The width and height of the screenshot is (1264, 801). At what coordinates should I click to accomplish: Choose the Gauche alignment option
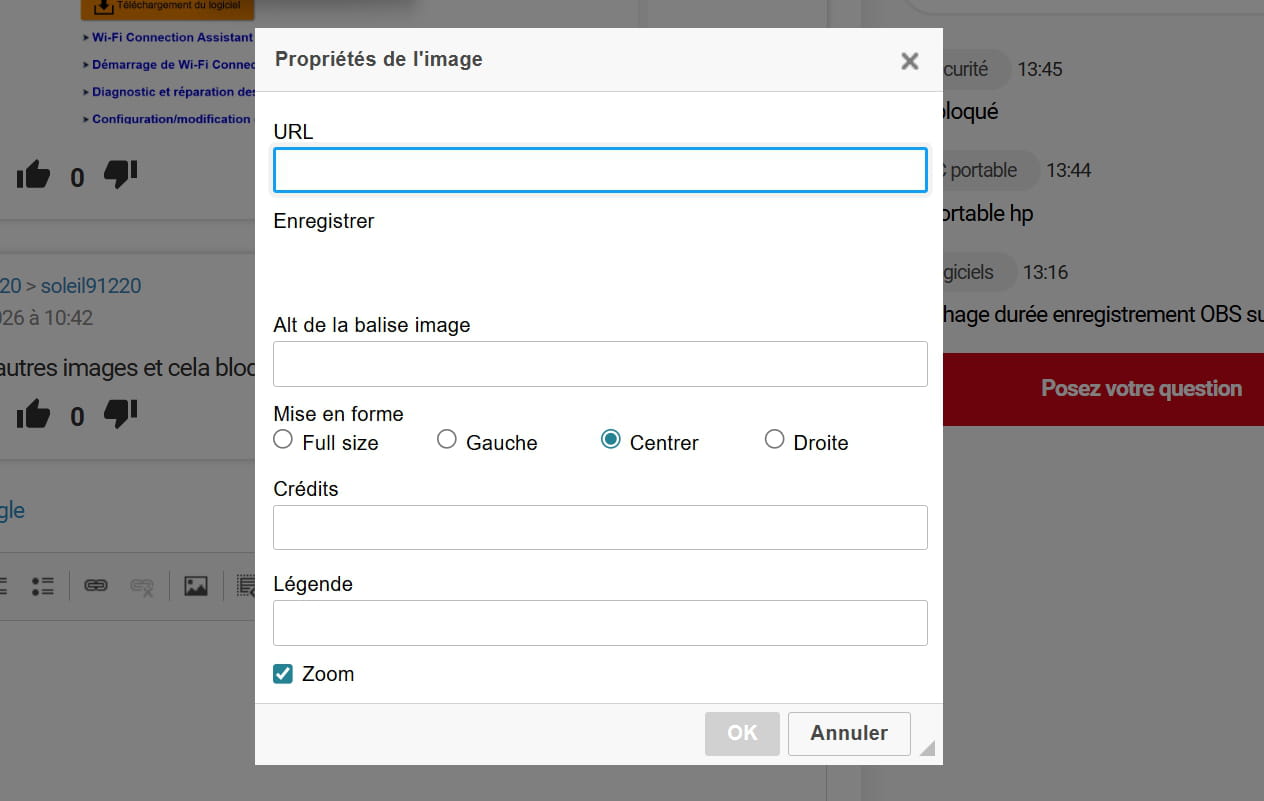pos(447,440)
